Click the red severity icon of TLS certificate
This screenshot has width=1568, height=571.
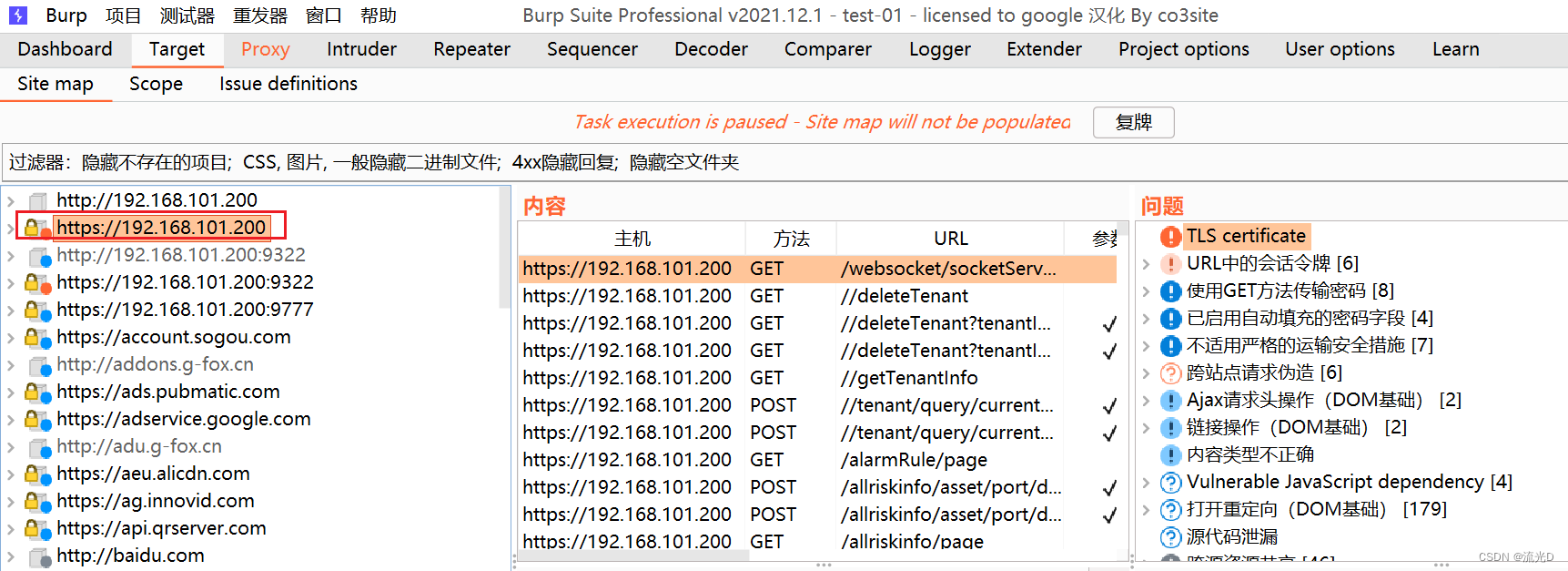[x=1170, y=237]
